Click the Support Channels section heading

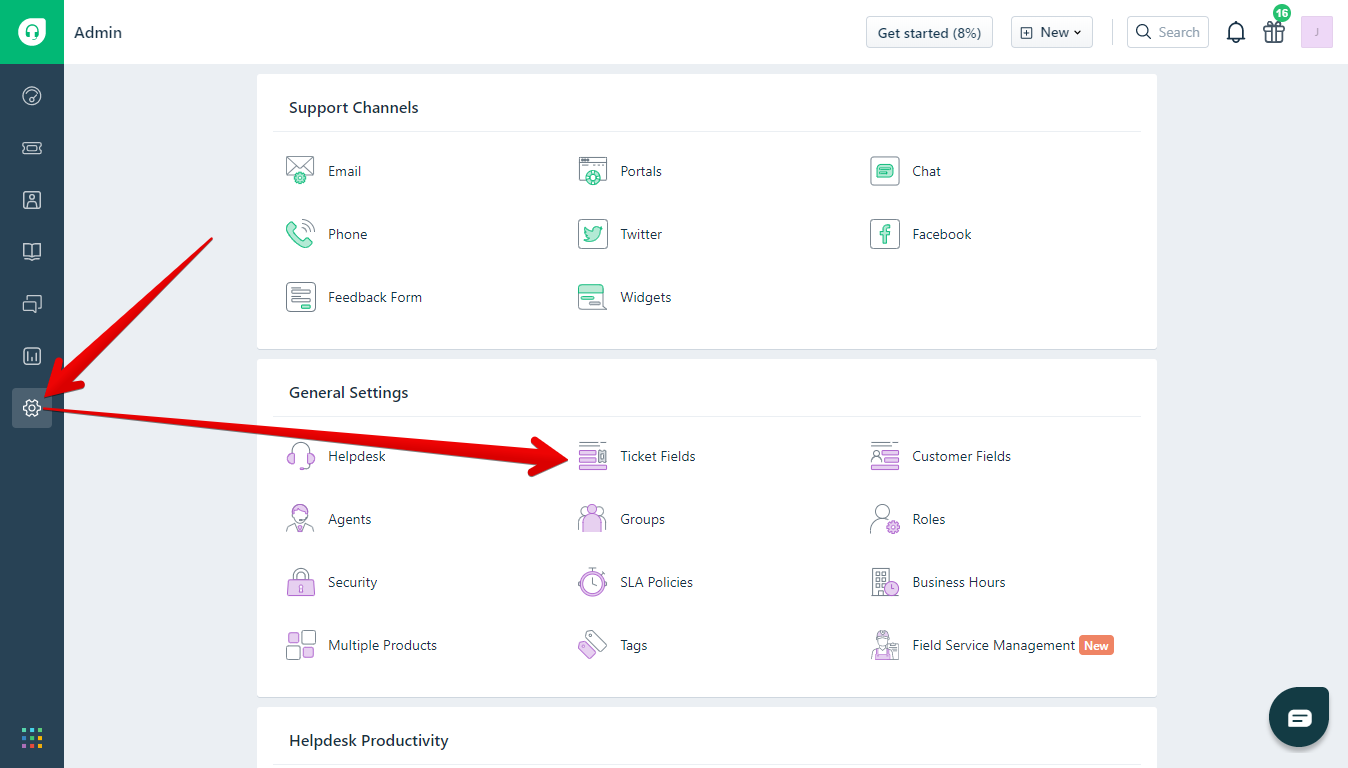(354, 108)
